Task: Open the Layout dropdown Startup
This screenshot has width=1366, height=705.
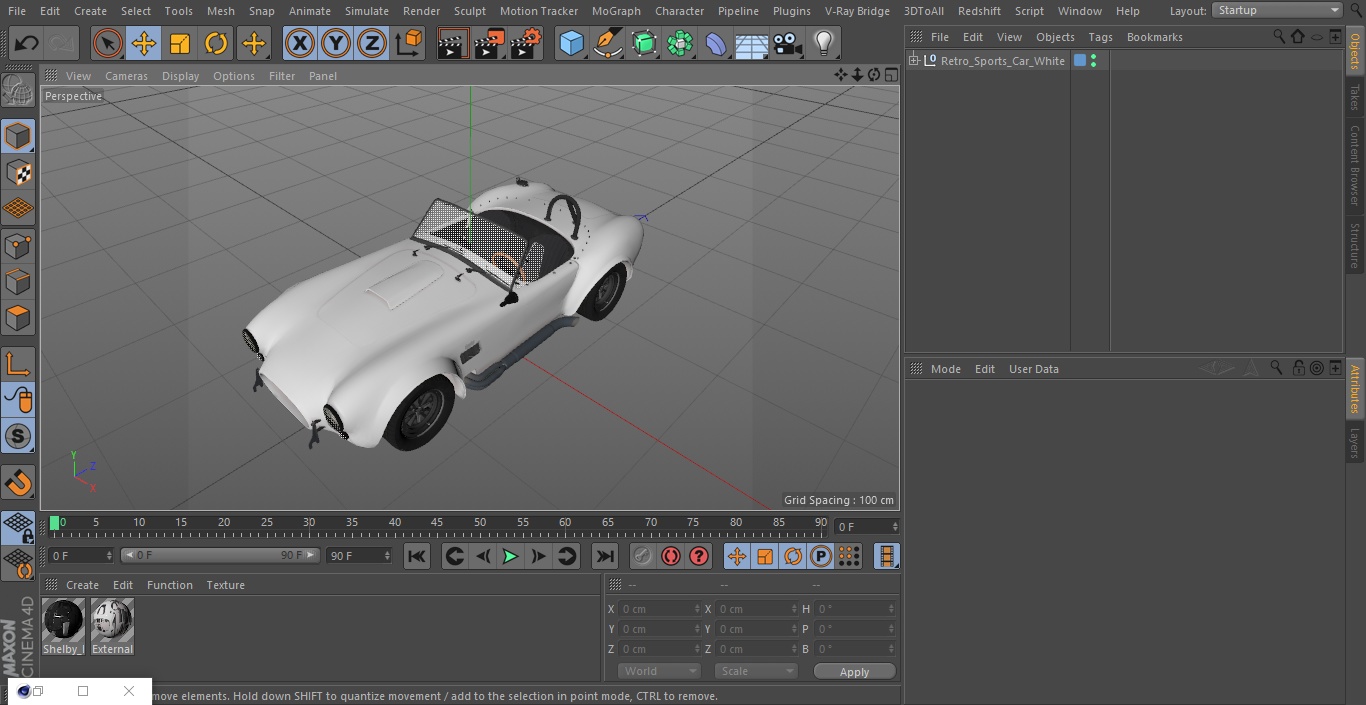Action: click(1277, 10)
